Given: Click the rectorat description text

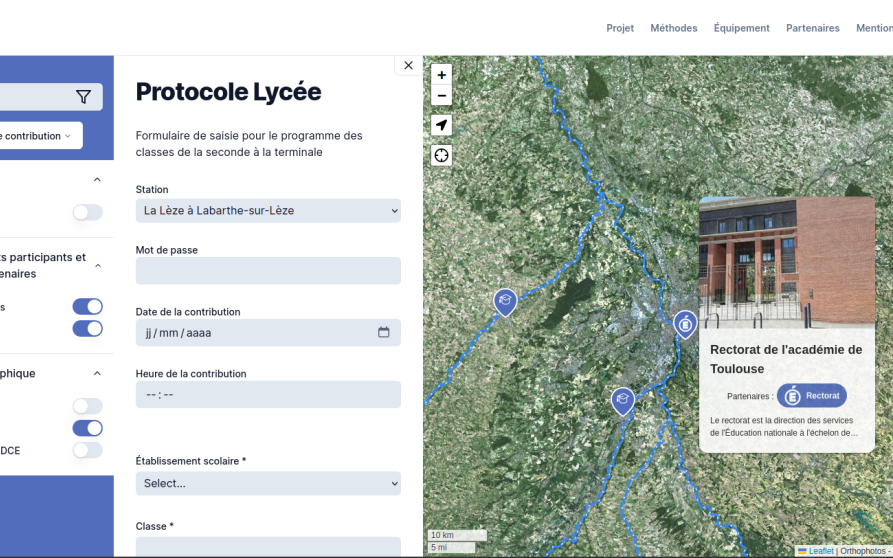Looking at the screenshot, I should tap(784, 426).
